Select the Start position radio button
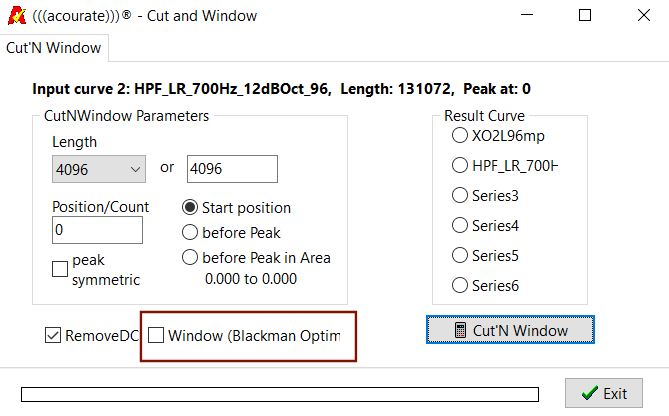 pos(190,208)
